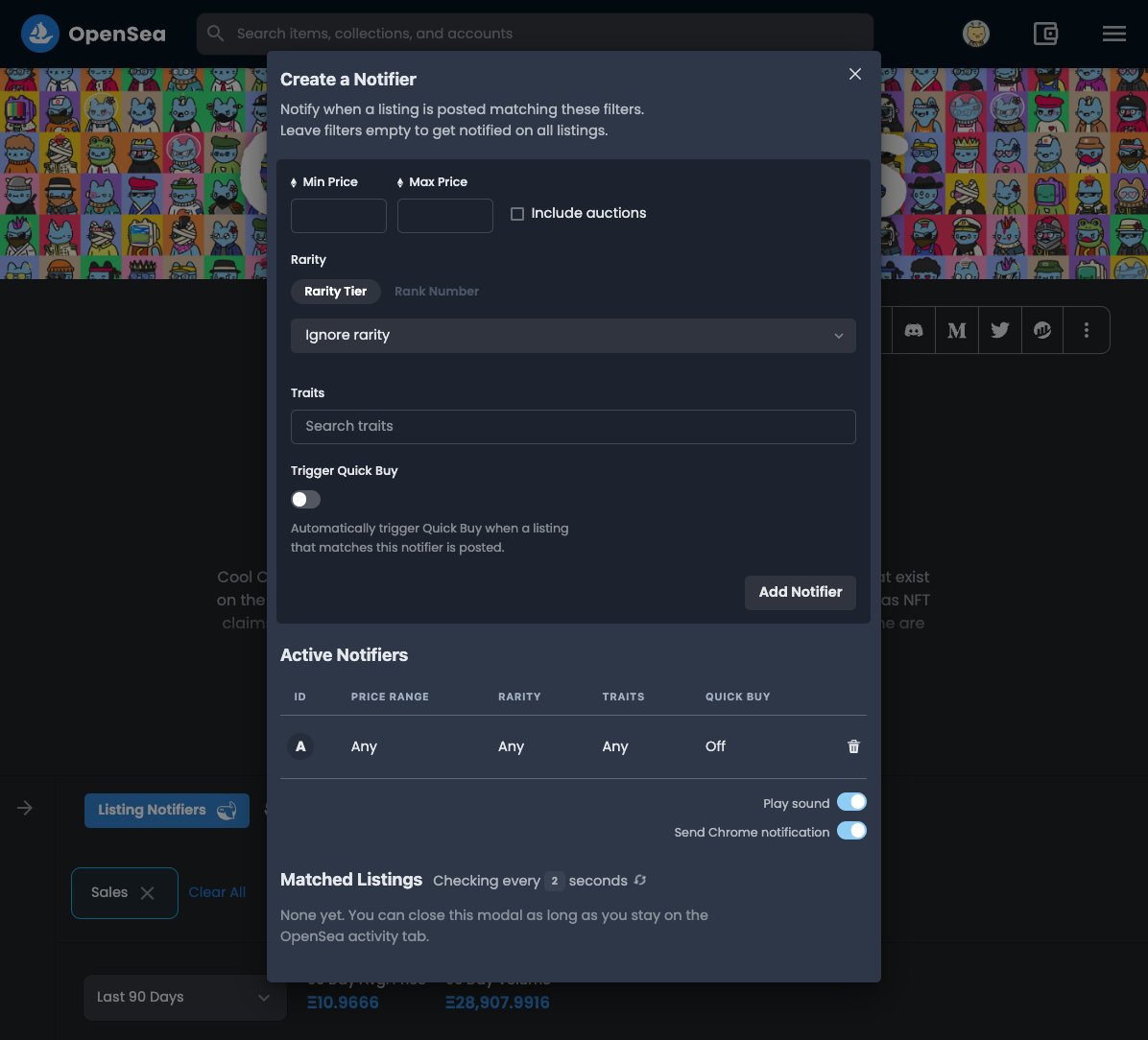Click the QUICK BUY column header
Image resolution: width=1148 pixels, height=1040 pixels.
[737, 697]
